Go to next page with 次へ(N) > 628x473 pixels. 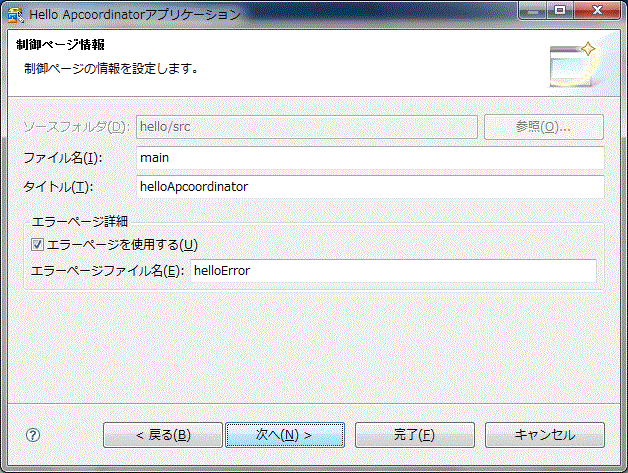(284, 435)
